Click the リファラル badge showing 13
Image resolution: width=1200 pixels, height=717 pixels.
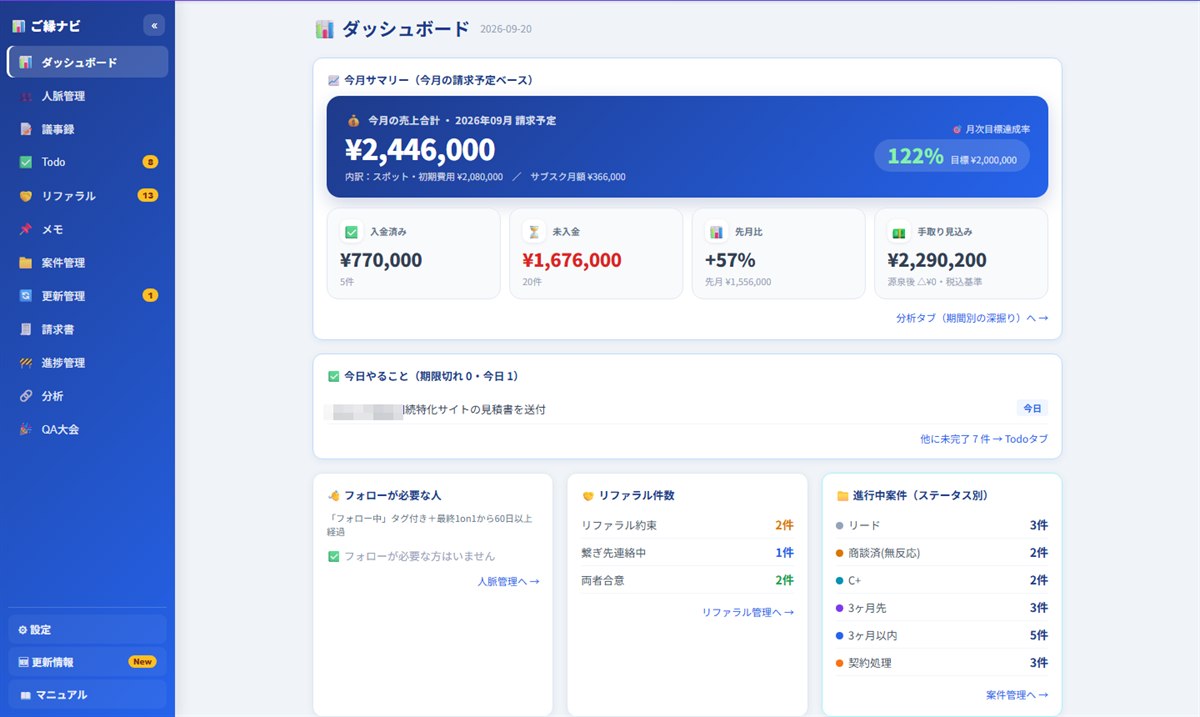(147, 196)
